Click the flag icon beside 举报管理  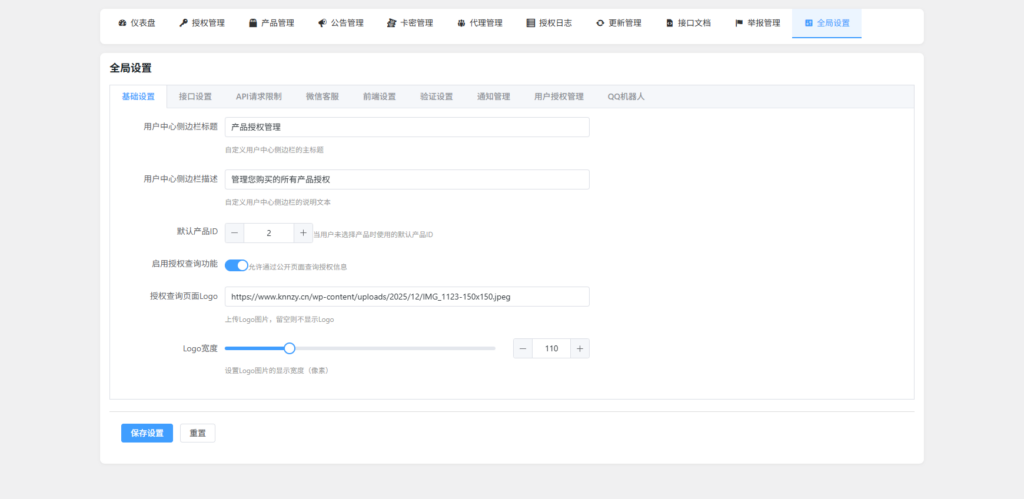click(739, 23)
